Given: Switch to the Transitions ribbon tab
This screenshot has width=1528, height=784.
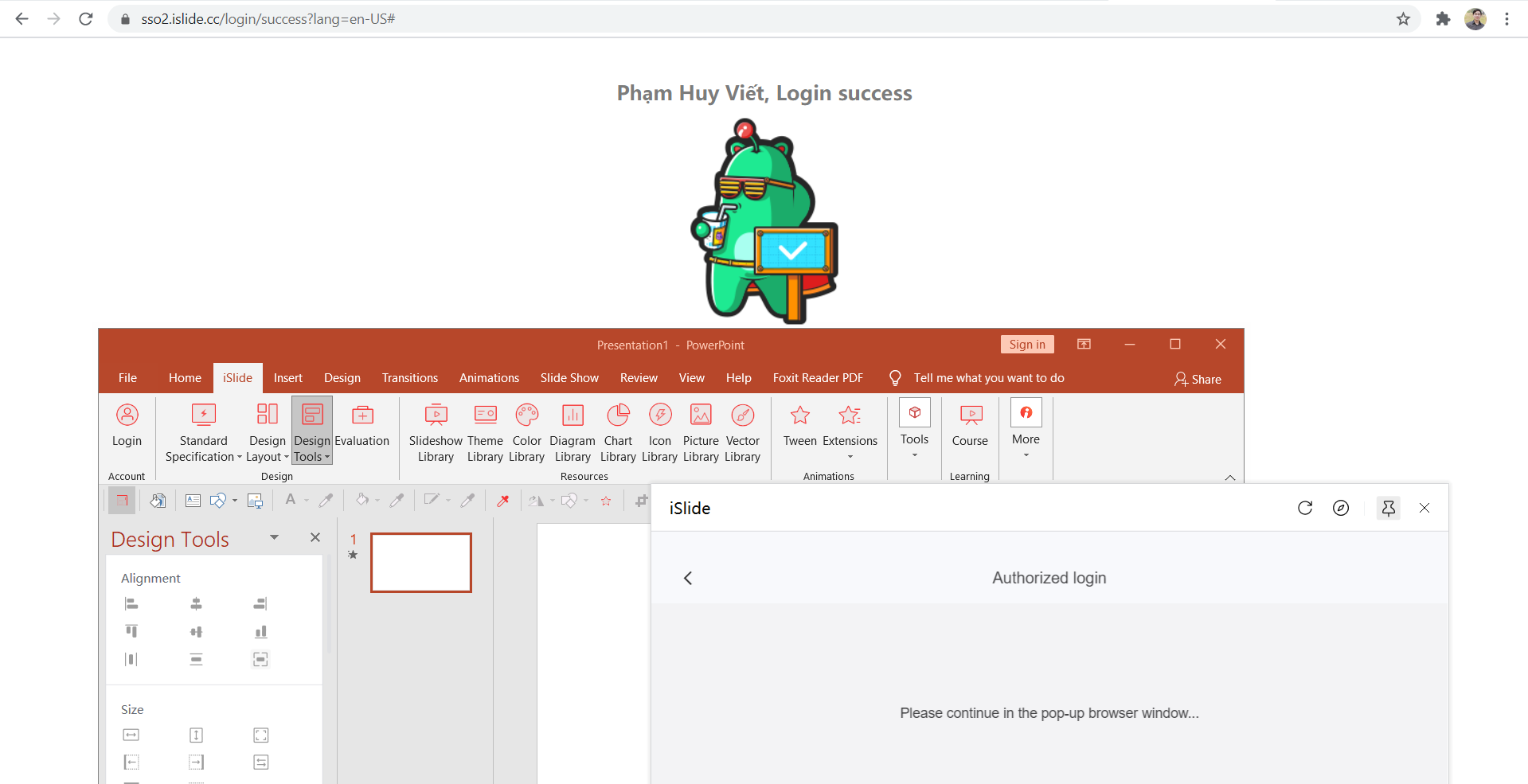Looking at the screenshot, I should coord(410,378).
